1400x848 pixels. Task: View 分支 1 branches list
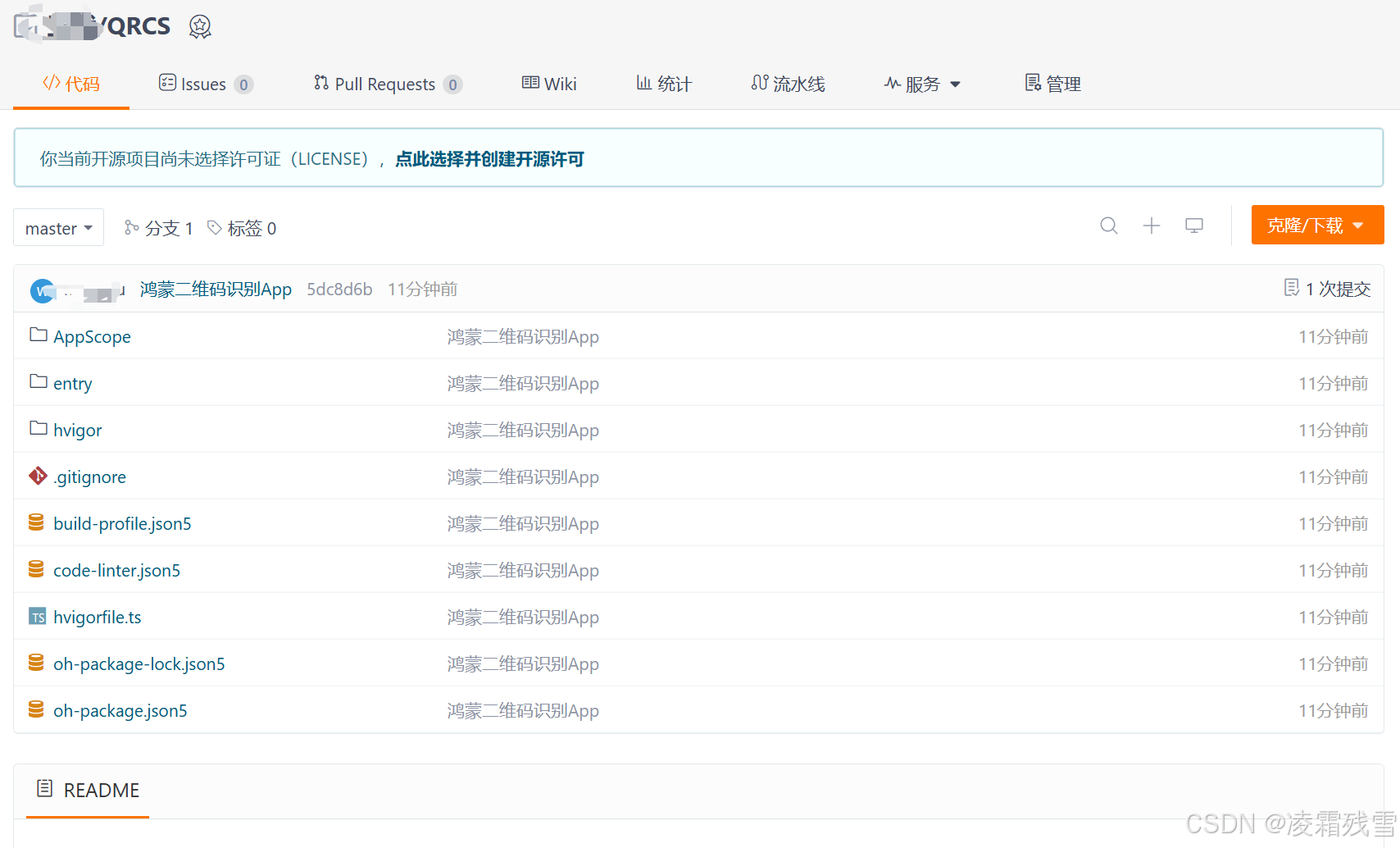(169, 228)
